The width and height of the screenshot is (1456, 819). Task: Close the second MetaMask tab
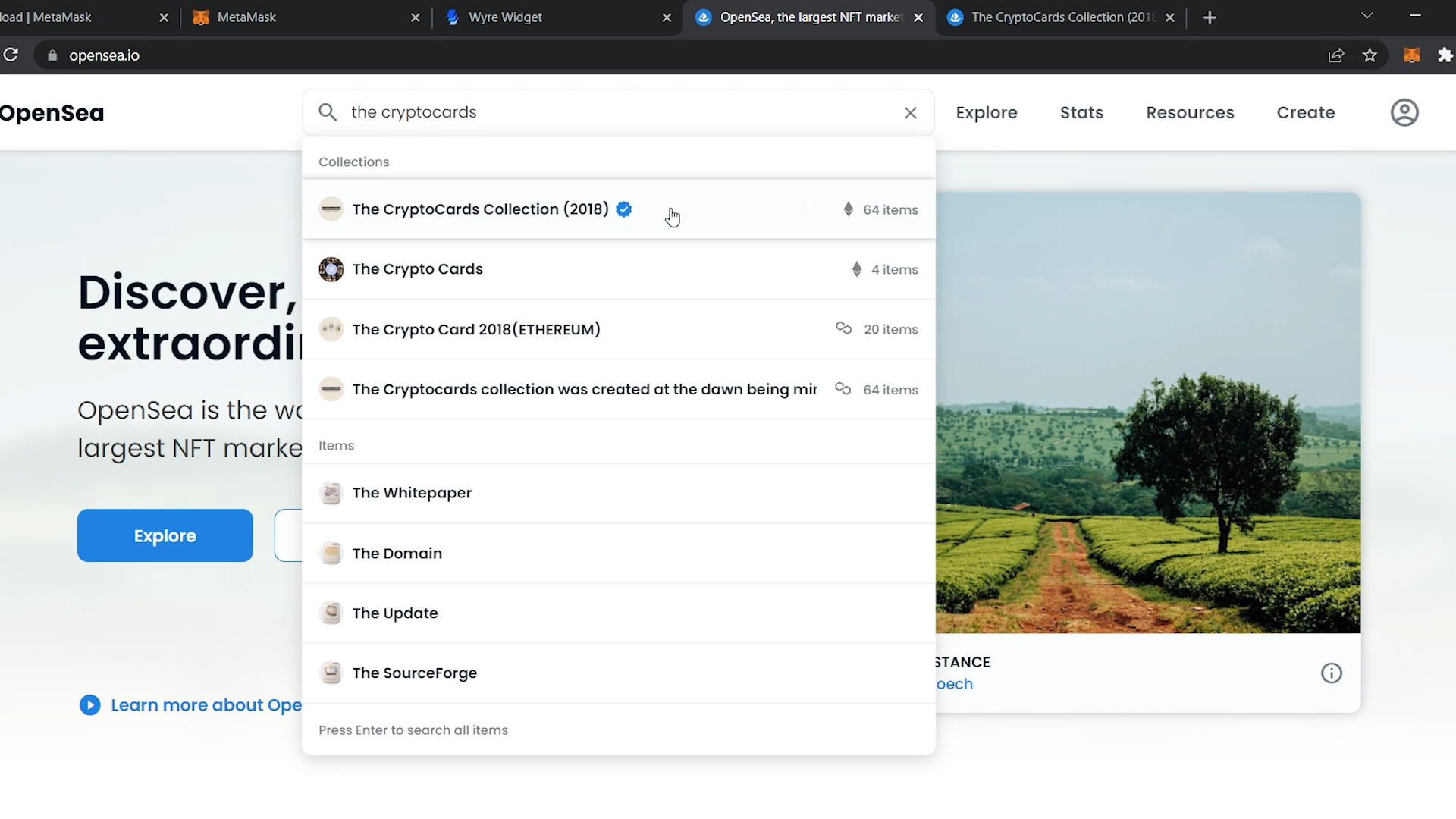coord(415,17)
